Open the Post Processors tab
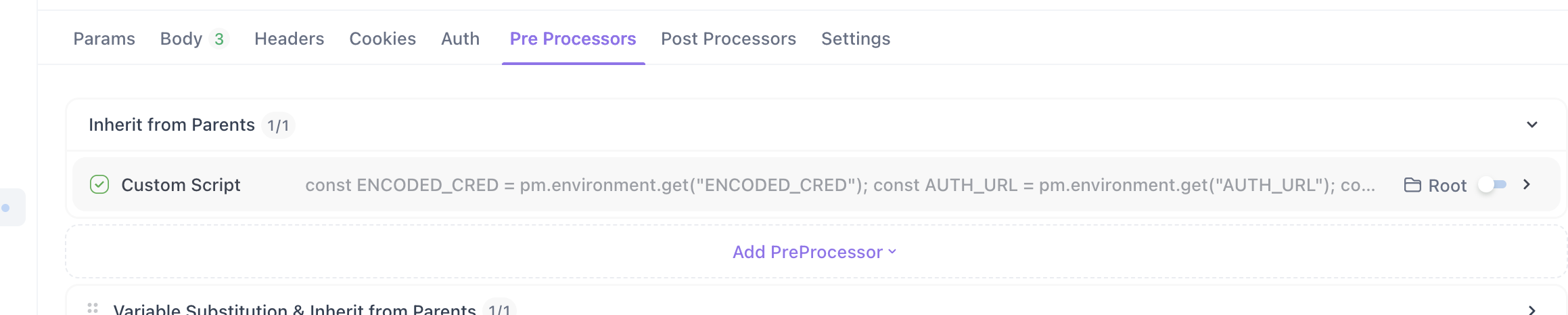Viewport: 1568px width, 315px height. (x=729, y=39)
